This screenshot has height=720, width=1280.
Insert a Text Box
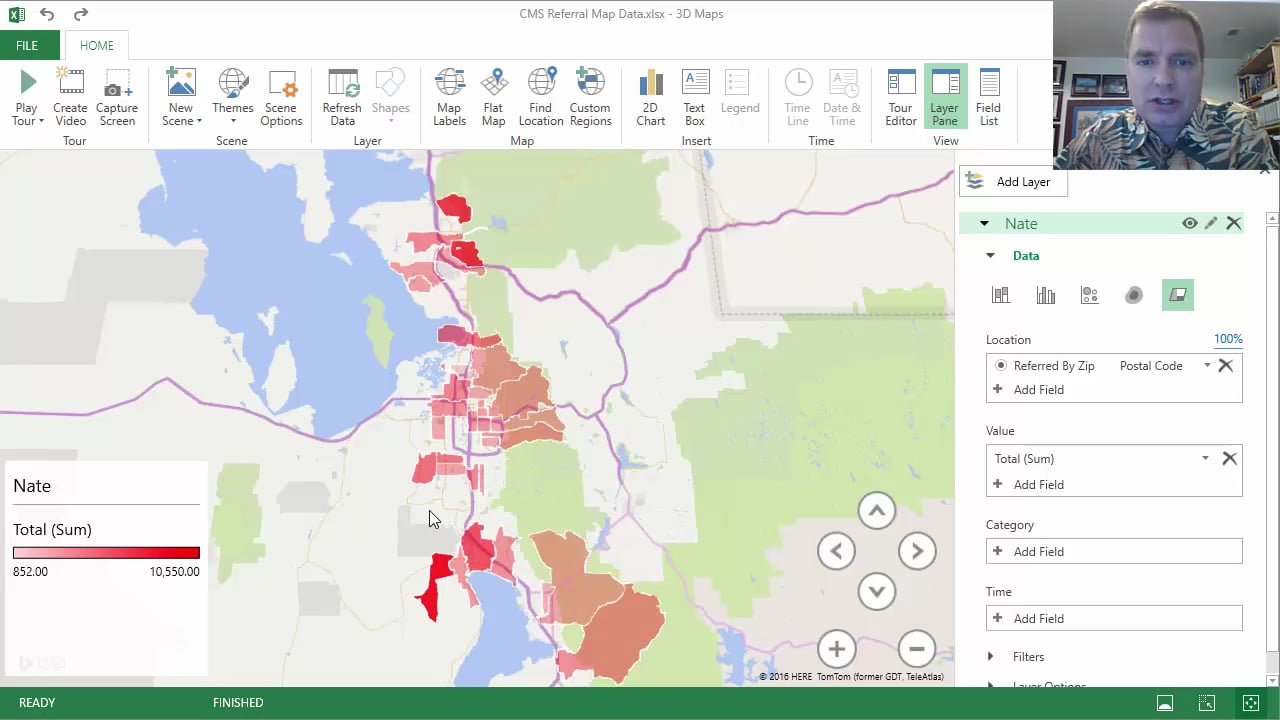coord(694,98)
